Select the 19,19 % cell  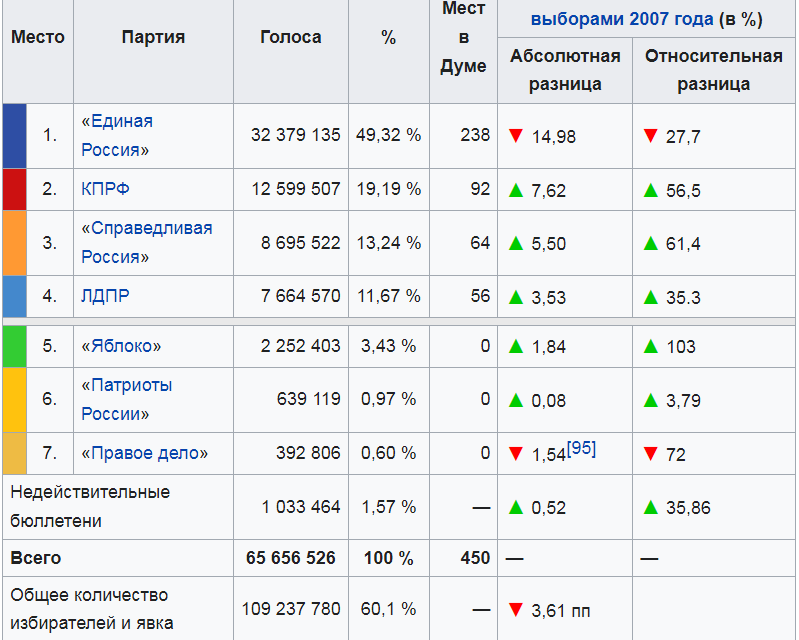coord(389,189)
